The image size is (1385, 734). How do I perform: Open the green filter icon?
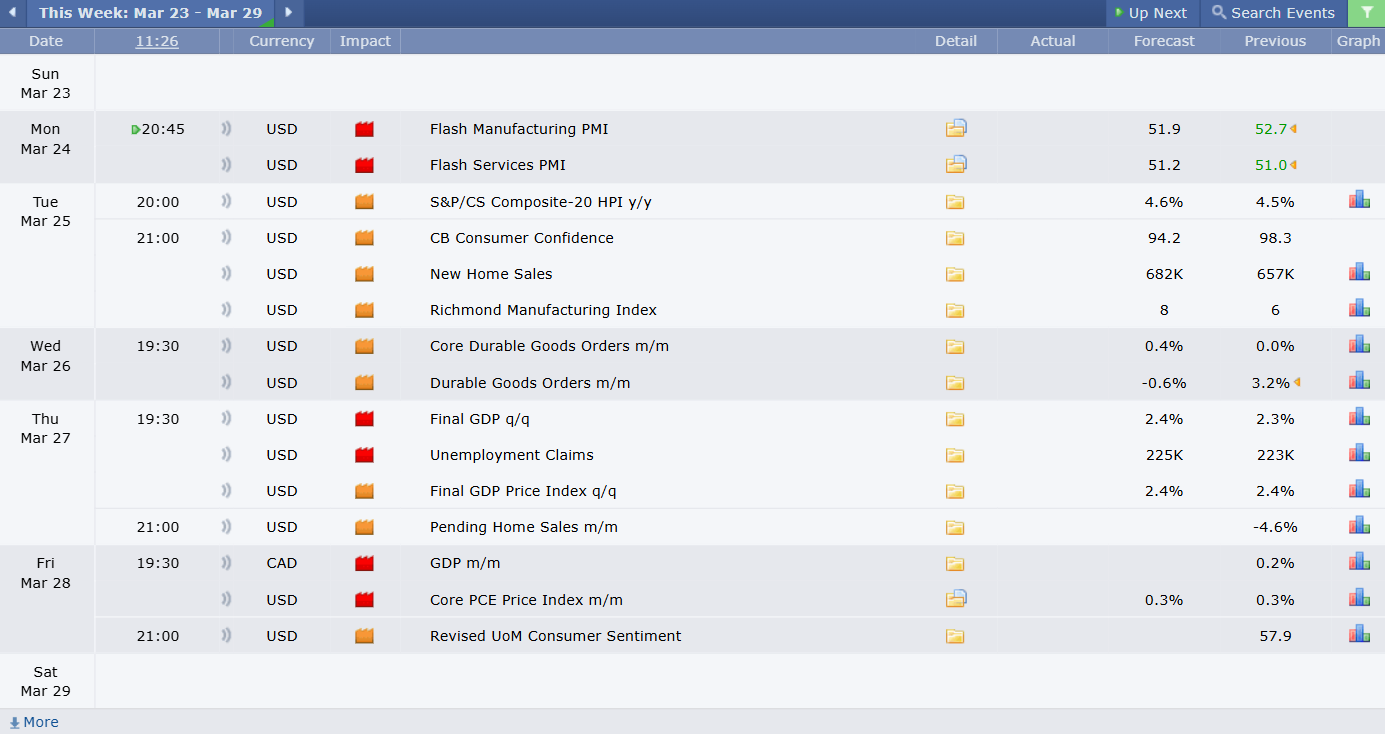(1367, 13)
